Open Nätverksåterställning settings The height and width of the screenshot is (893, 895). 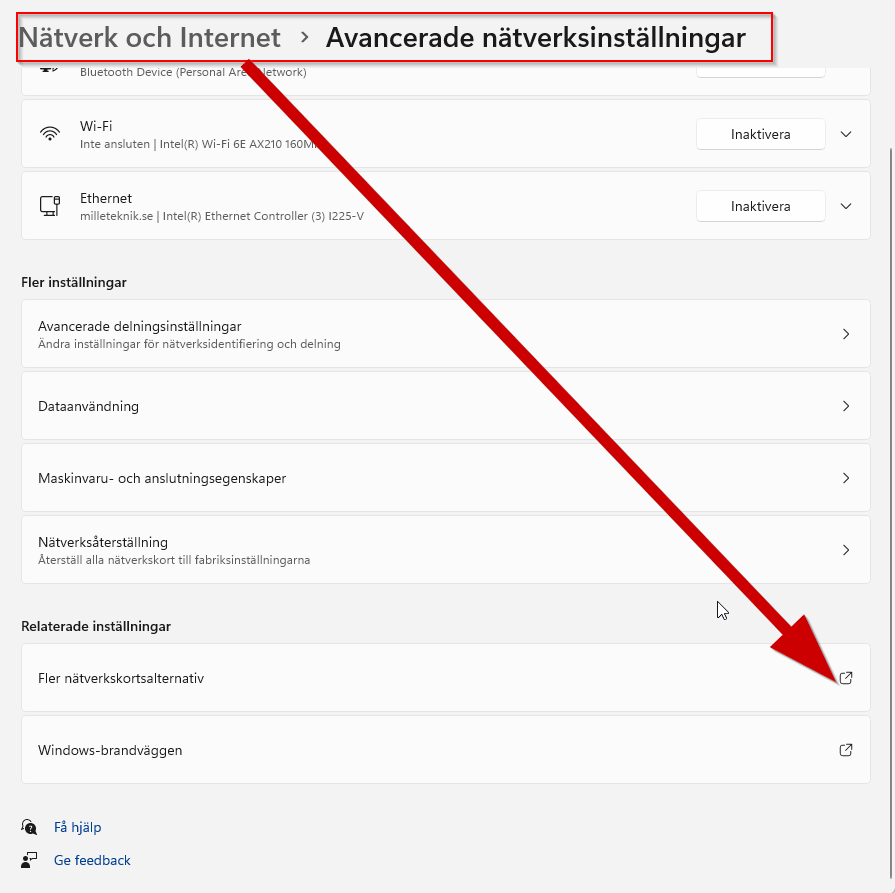click(x=446, y=550)
